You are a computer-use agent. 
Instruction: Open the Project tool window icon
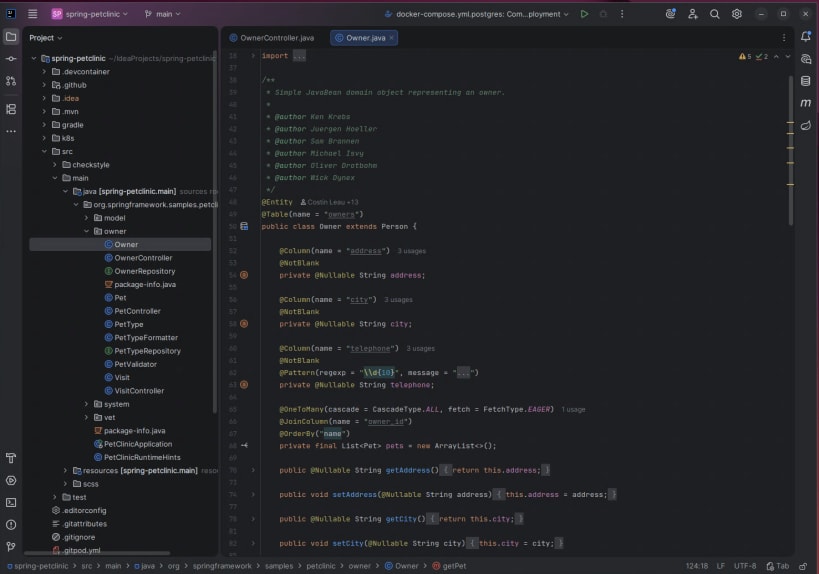pos(11,37)
